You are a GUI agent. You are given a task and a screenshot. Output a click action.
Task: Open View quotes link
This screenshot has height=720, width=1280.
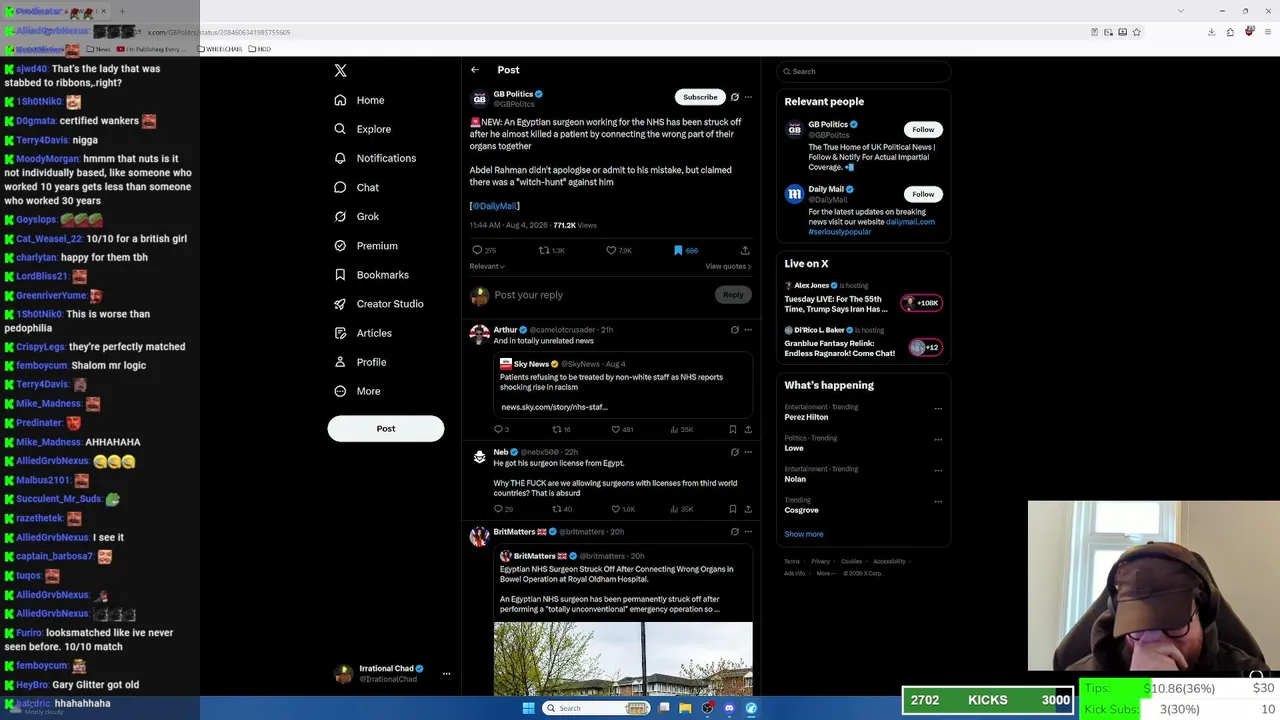pos(728,266)
